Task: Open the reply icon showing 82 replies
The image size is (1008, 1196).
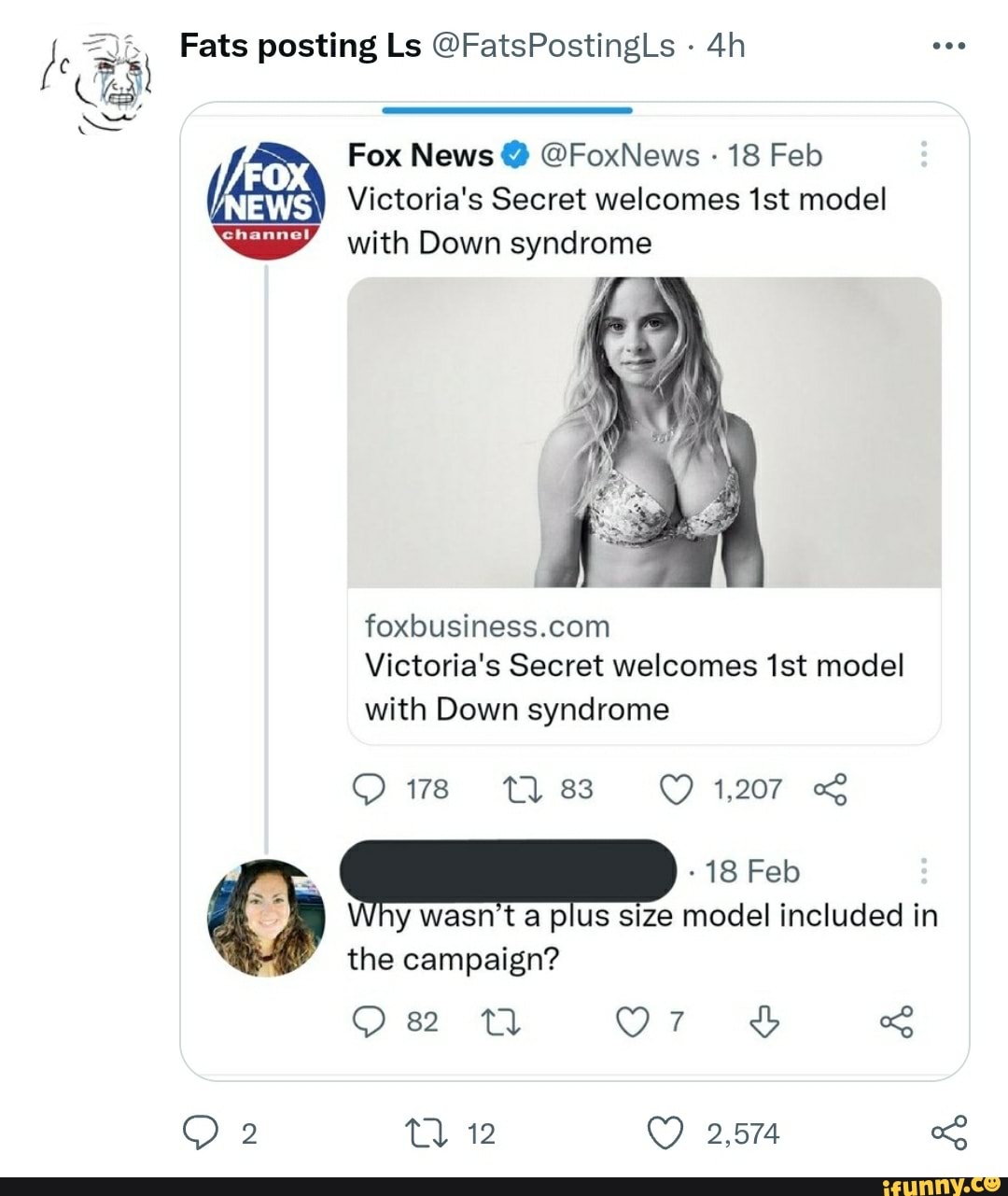Action: 371,1021
